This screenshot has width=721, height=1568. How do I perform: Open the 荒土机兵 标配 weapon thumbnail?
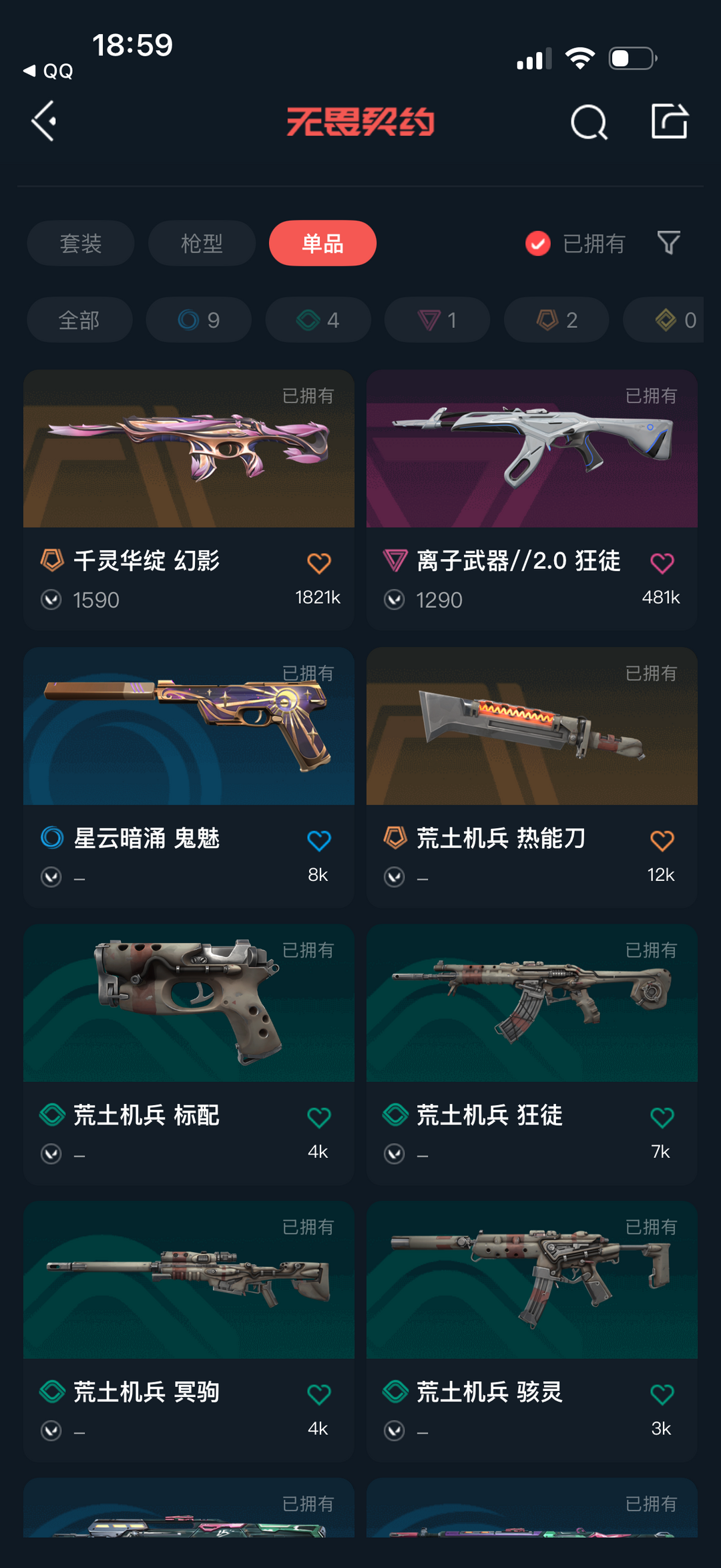pyautogui.click(x=189, y=1003)
